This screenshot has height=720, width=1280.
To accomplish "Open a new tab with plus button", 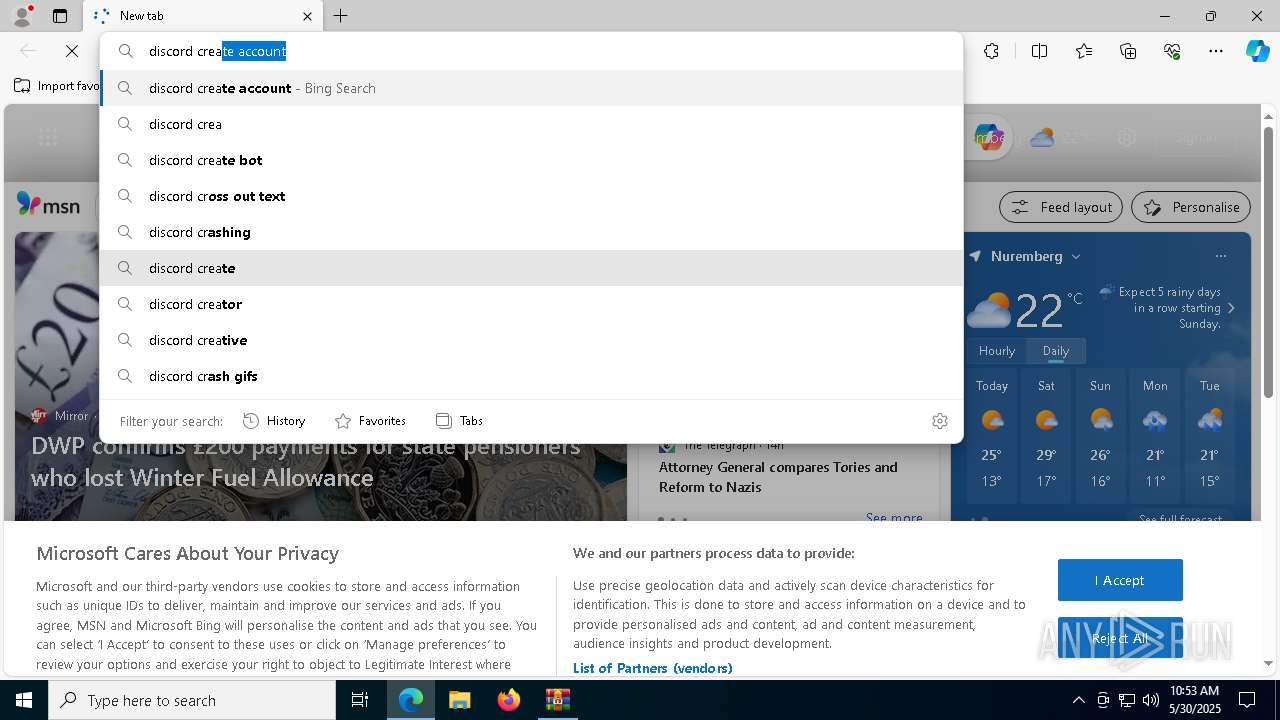I will 341,16.
